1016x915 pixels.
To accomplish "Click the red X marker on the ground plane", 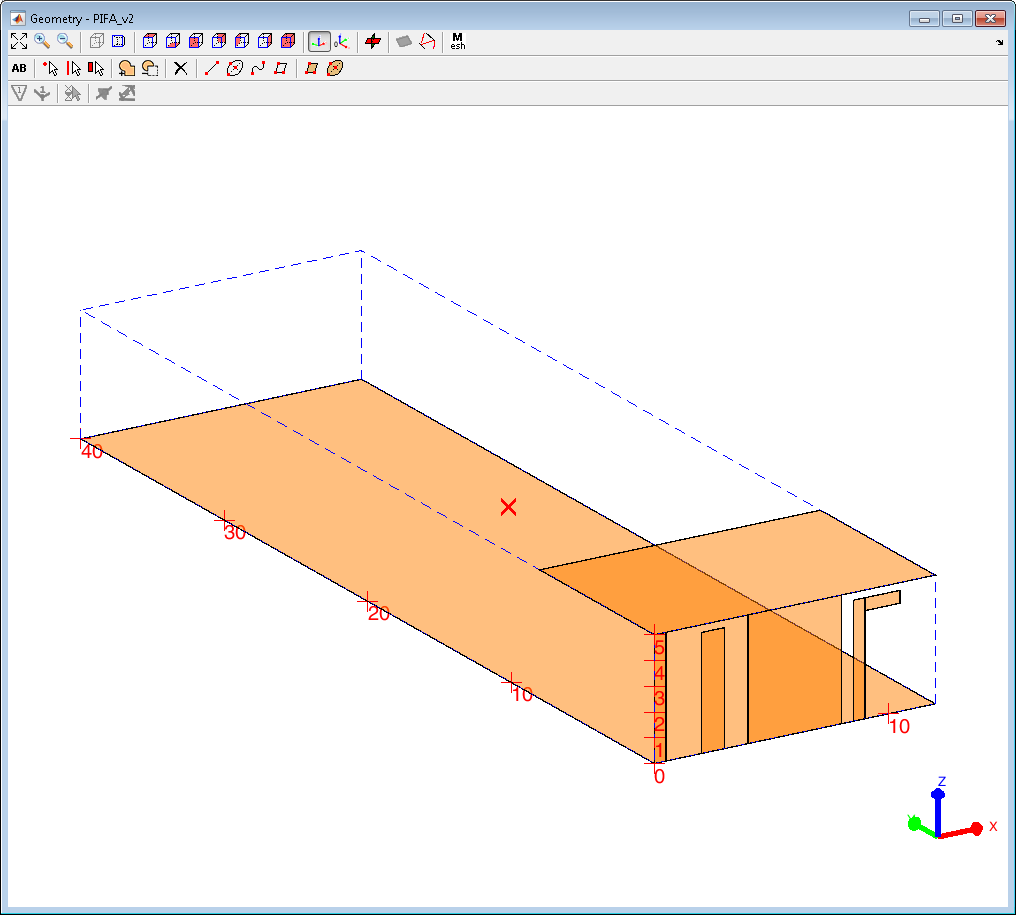I will [x=508, y=507].
